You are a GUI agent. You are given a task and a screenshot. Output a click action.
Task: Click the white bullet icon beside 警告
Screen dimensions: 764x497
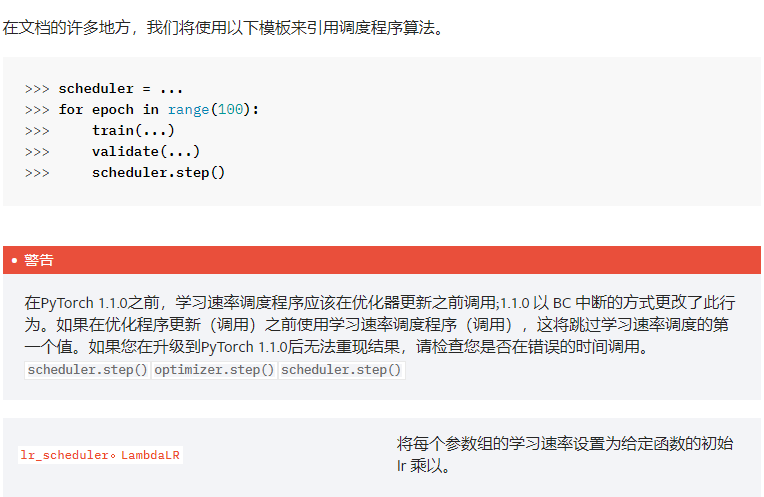pyautogui.click(x=14, y=260)
